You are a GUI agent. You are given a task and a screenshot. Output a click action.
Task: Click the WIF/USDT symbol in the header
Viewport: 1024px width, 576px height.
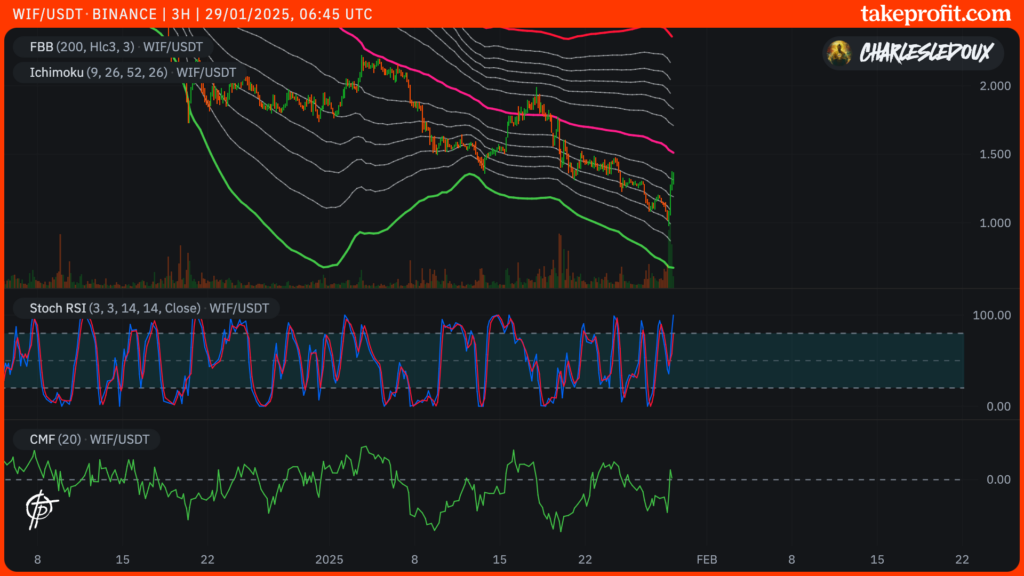coord(46,14)
